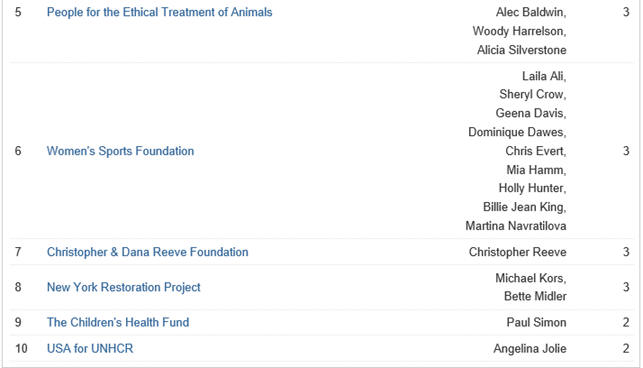Select Sheryl Crow name text

pyautogui.click(x=531, y=94)
